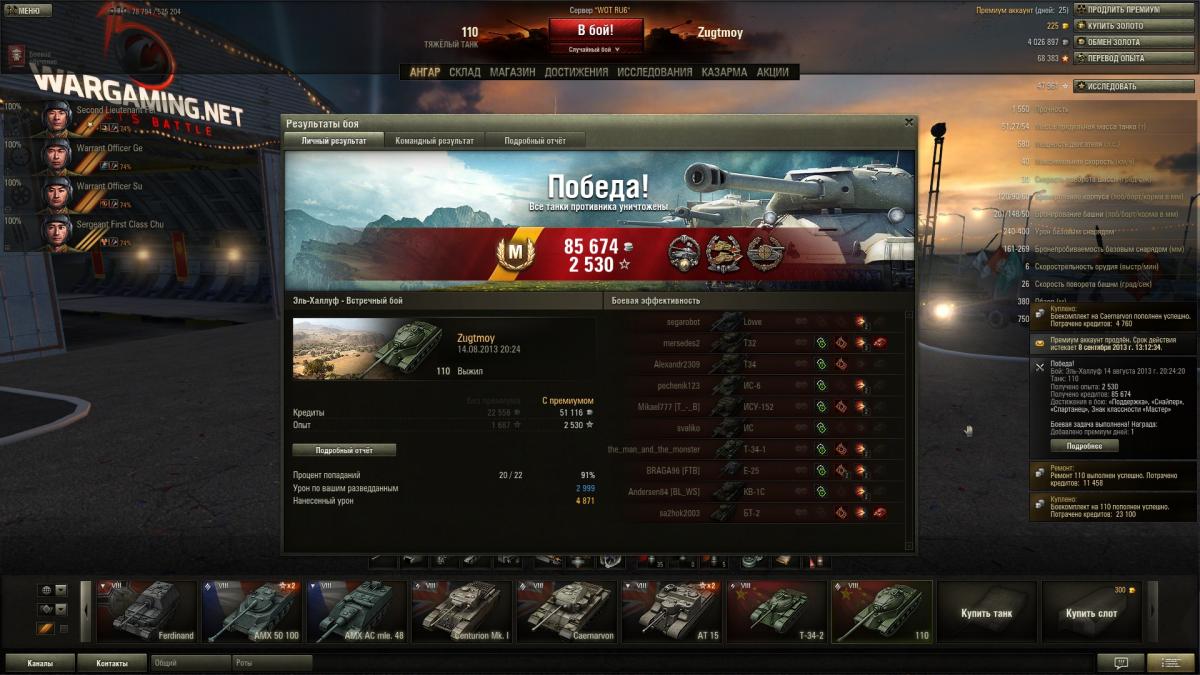The width and height of the screenshot is (1200, 675).
Task: Open the ДОСТИЖЕНИЯ menu section
Action: click(x=576, y=72)
